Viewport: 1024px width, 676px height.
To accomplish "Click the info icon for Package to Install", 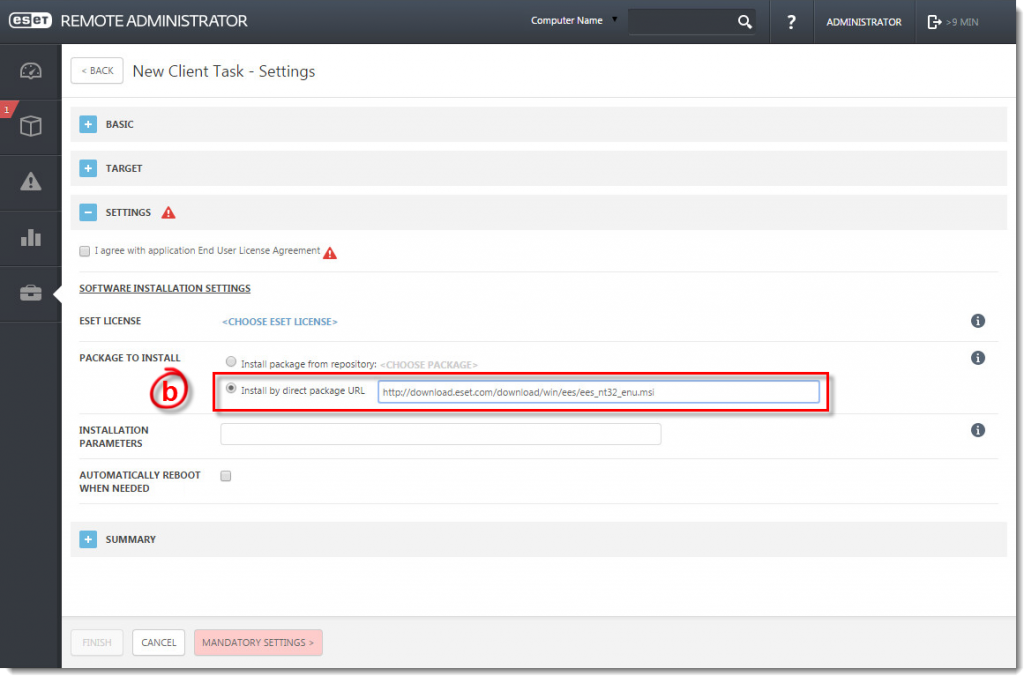I will click(x=977, y=358).
